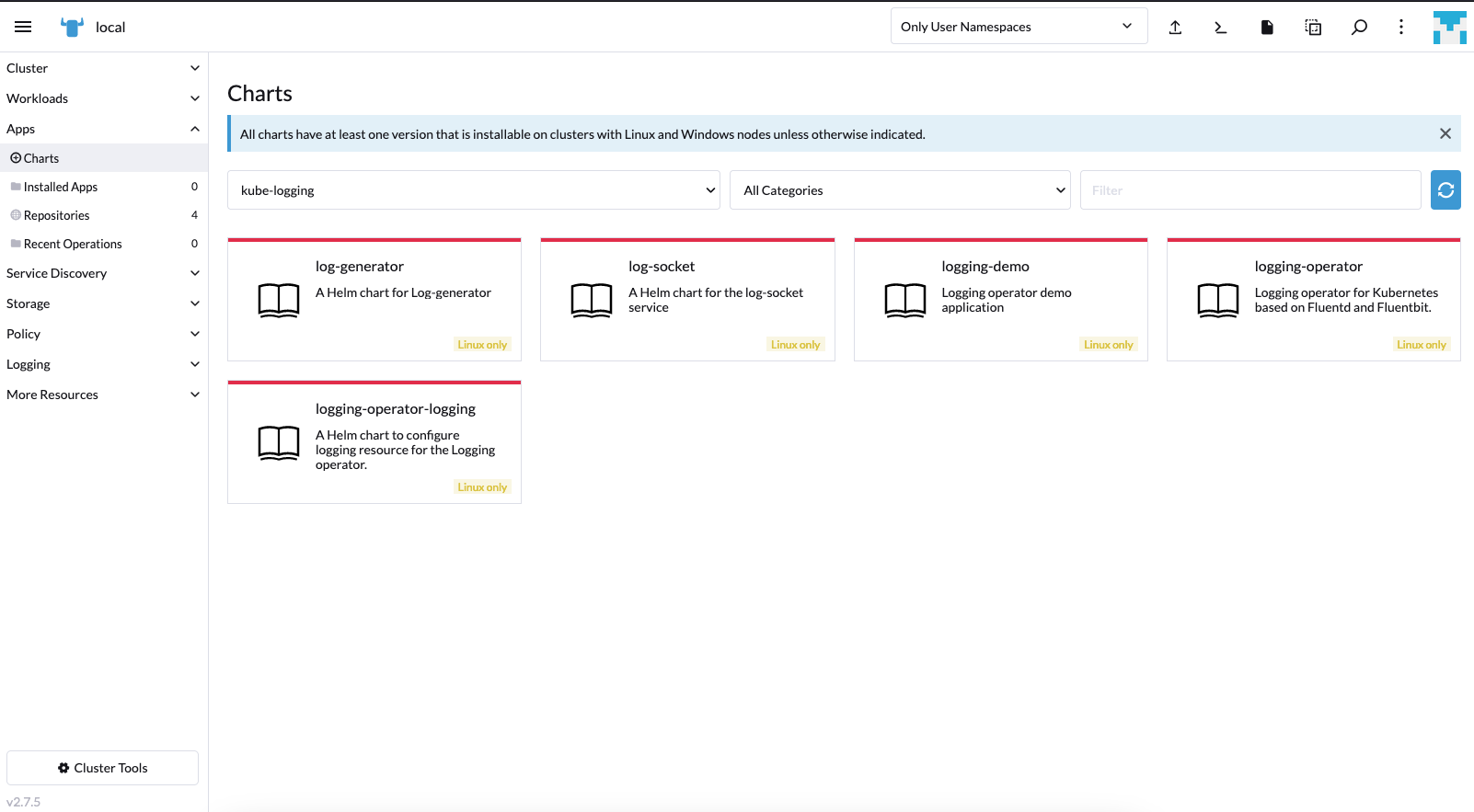Open the log-generator chart title
Image resolution: width=1474 pixels, height=812 pixels.
(360, 267)
